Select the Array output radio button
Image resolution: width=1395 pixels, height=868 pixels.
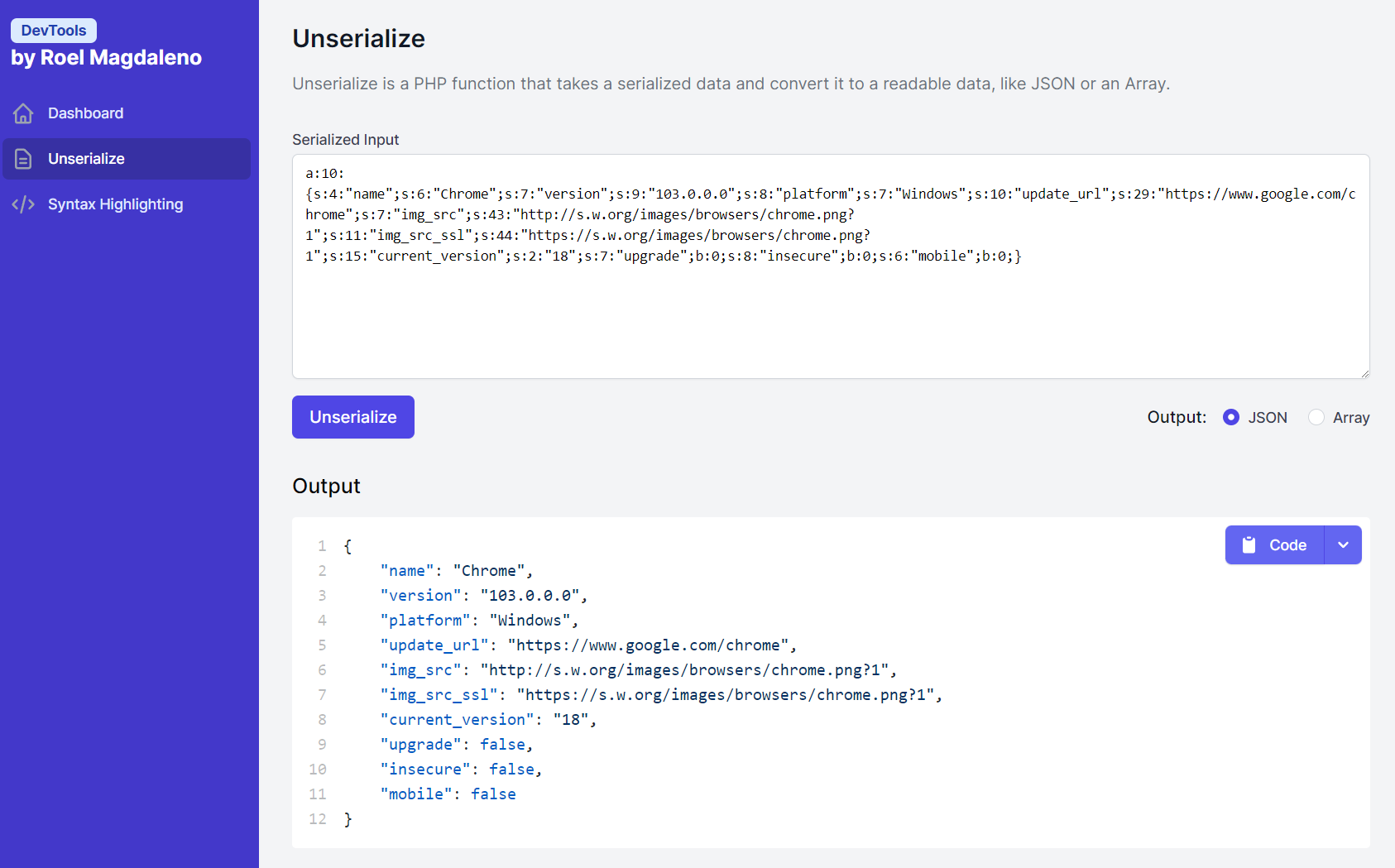(1316, 417)
